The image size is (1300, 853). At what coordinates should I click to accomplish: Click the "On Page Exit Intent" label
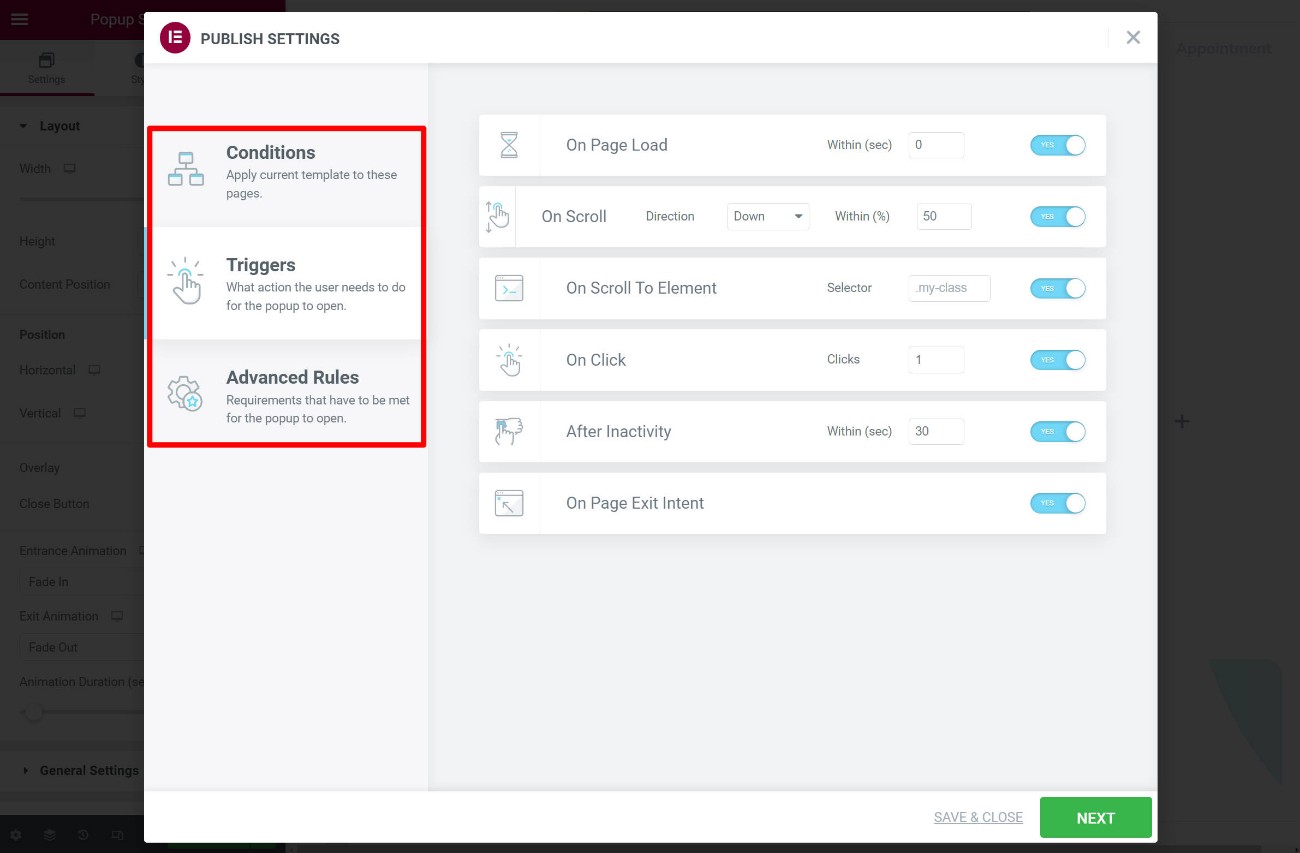(x=635, y=503)
